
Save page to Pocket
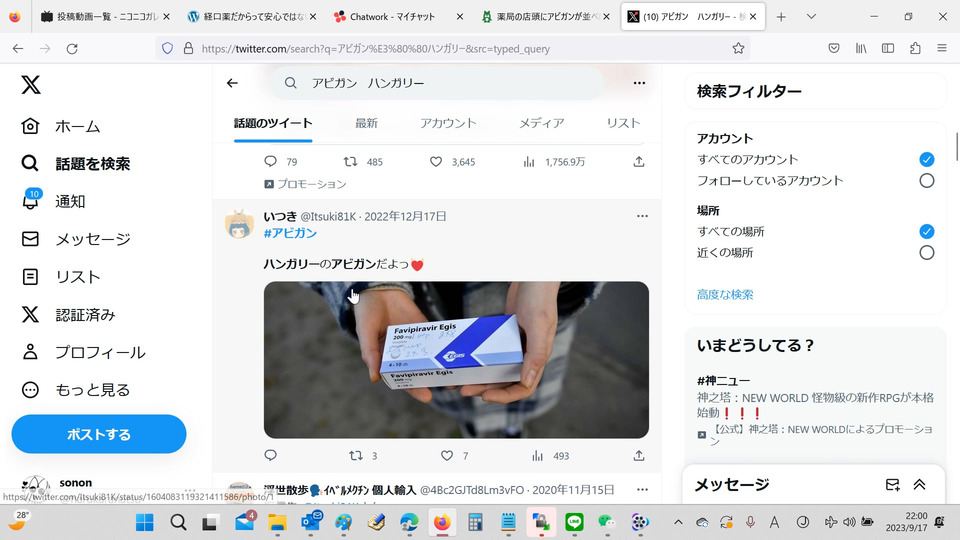click(834, 48)
